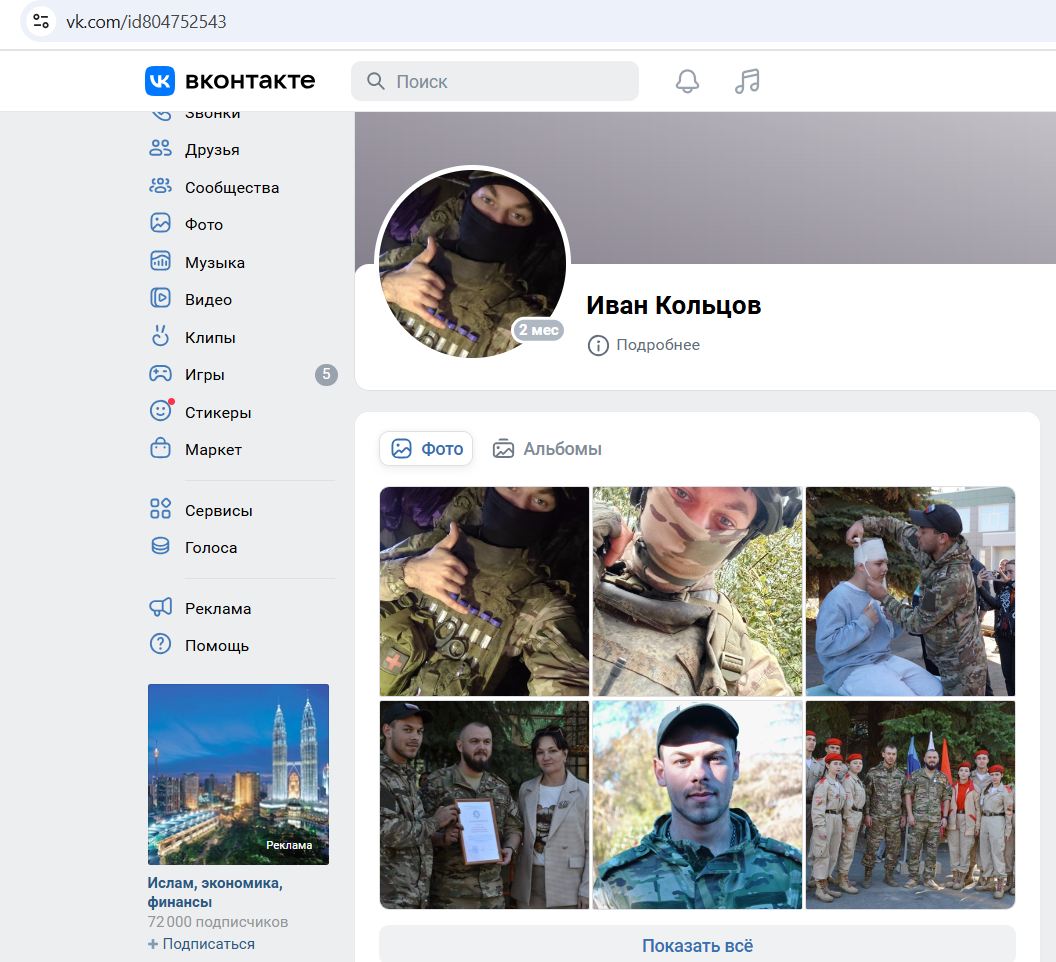Open the Маркет section
Image resolution: width=1056 pixels, height=962 pixels.
(x=212, y=450)
